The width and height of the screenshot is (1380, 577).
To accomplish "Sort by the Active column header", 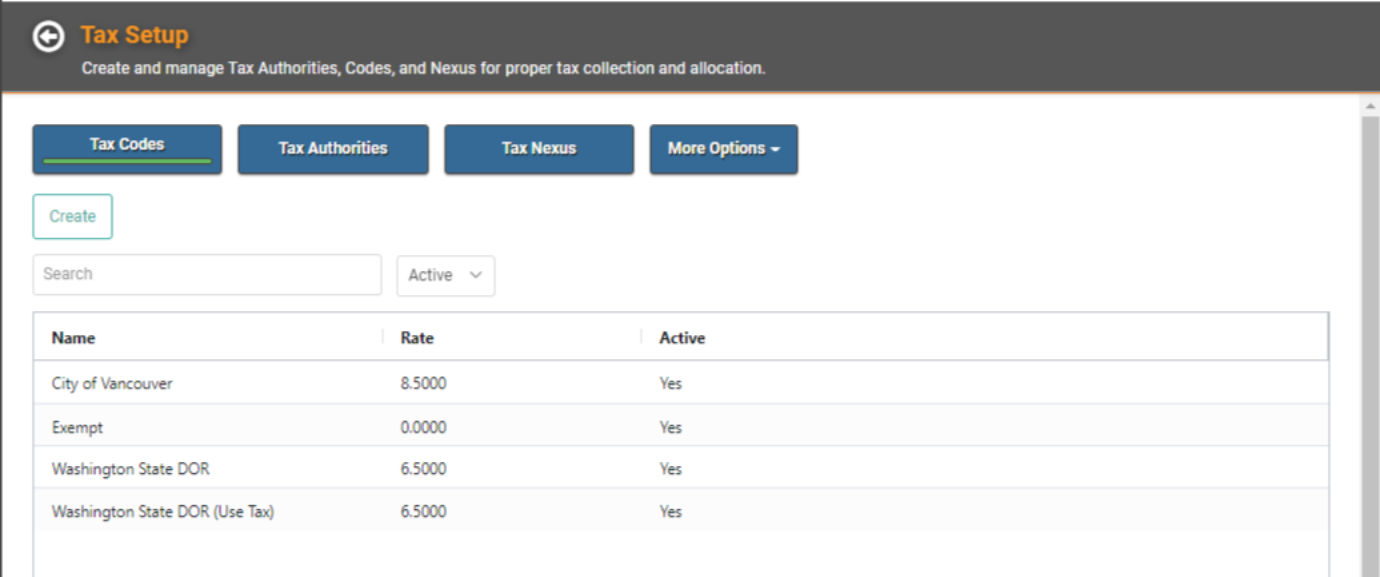I will (682, 338).
